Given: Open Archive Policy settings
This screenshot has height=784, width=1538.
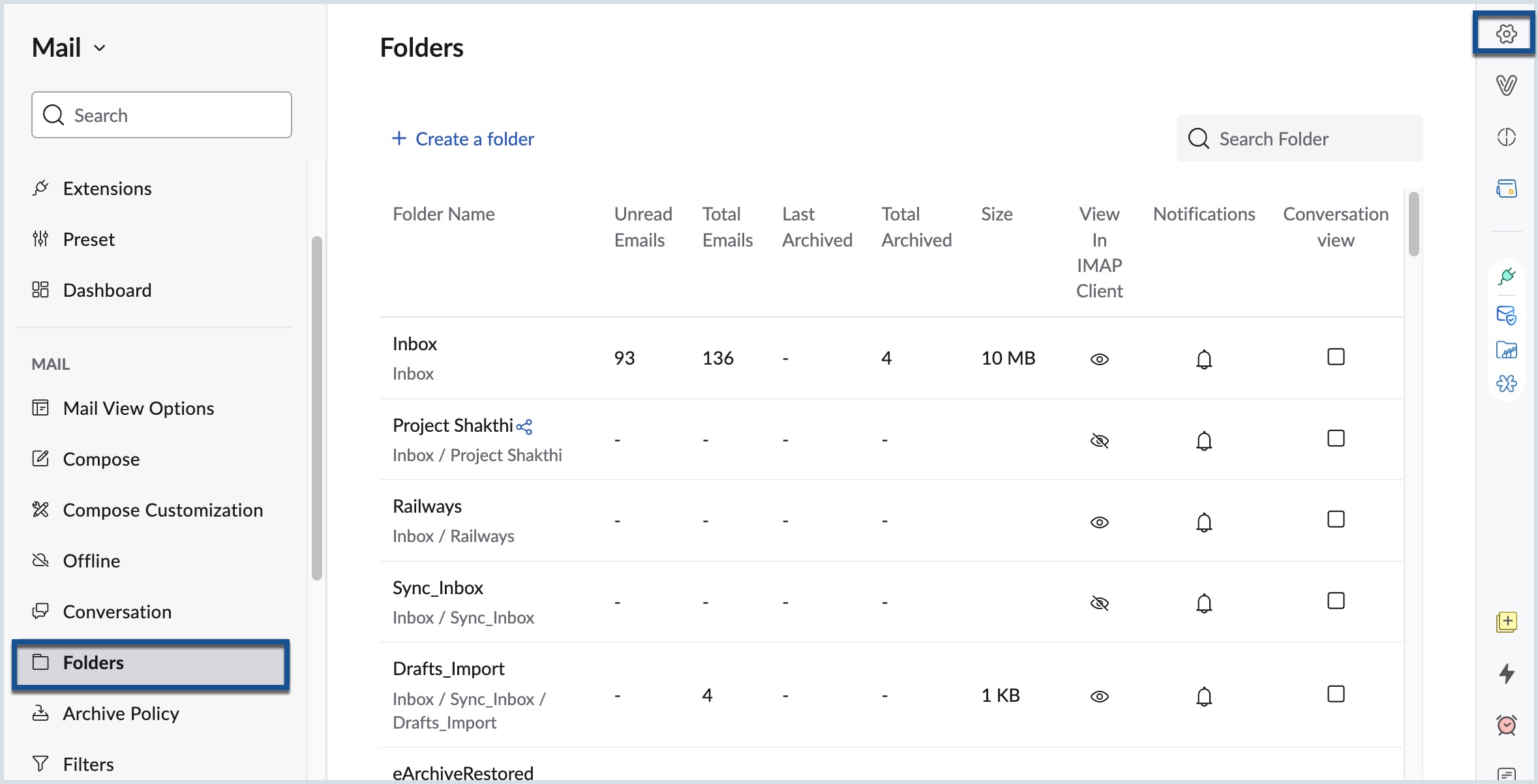Looking at the screenshot, I should [x=105, y=714].
